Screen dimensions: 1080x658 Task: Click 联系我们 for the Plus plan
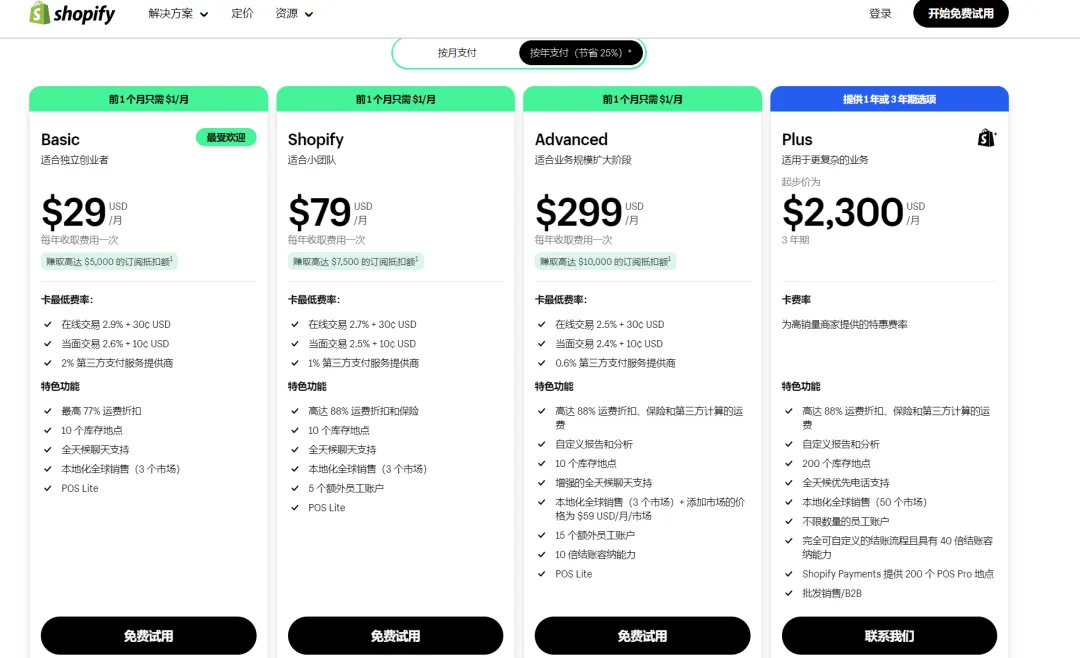click(x=889, y=635)
